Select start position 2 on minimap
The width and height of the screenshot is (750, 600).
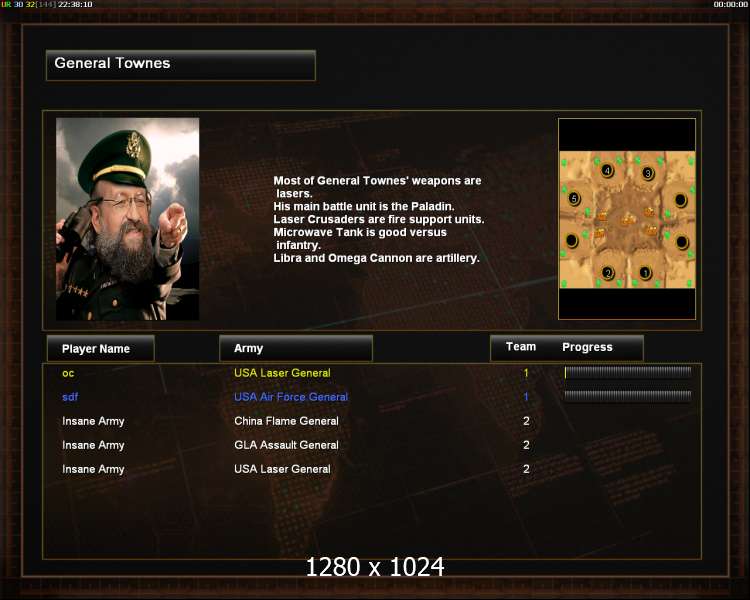pos(608,273)
